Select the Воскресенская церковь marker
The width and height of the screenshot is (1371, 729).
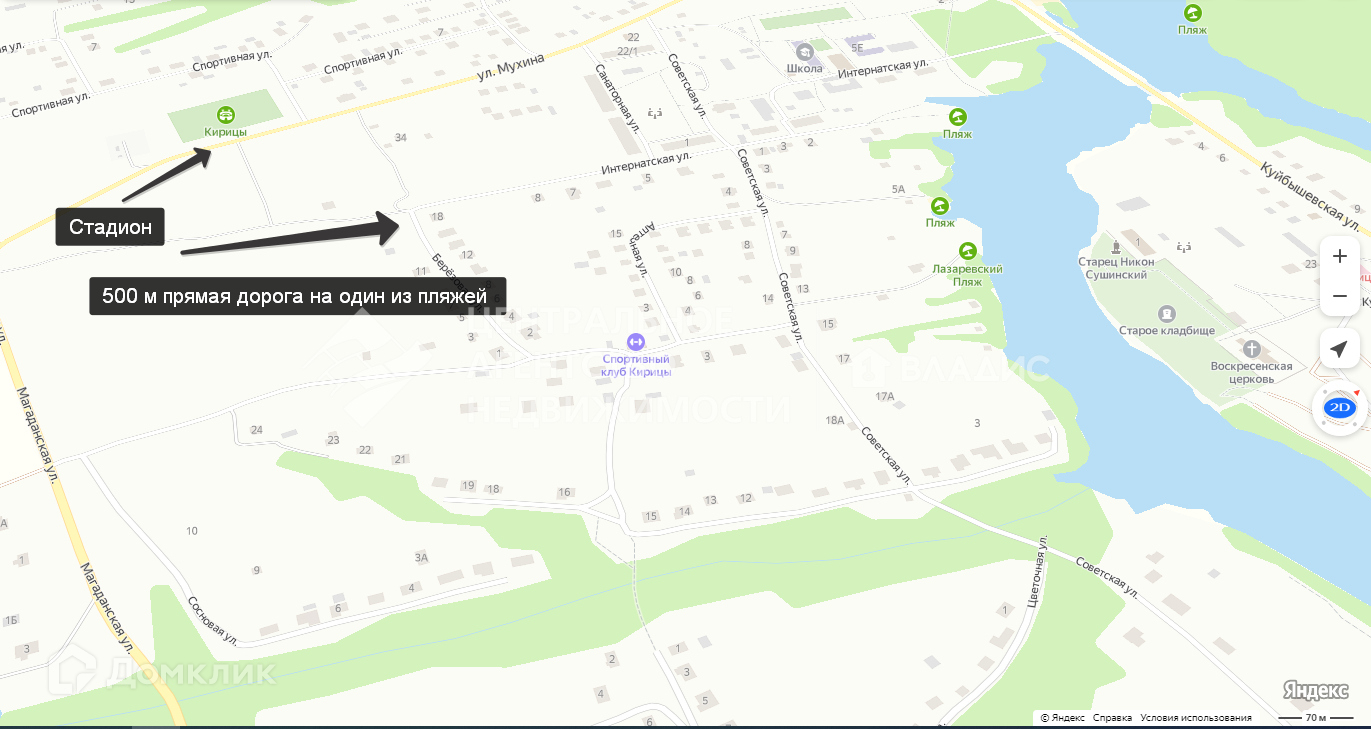[x=1252, y=349]
